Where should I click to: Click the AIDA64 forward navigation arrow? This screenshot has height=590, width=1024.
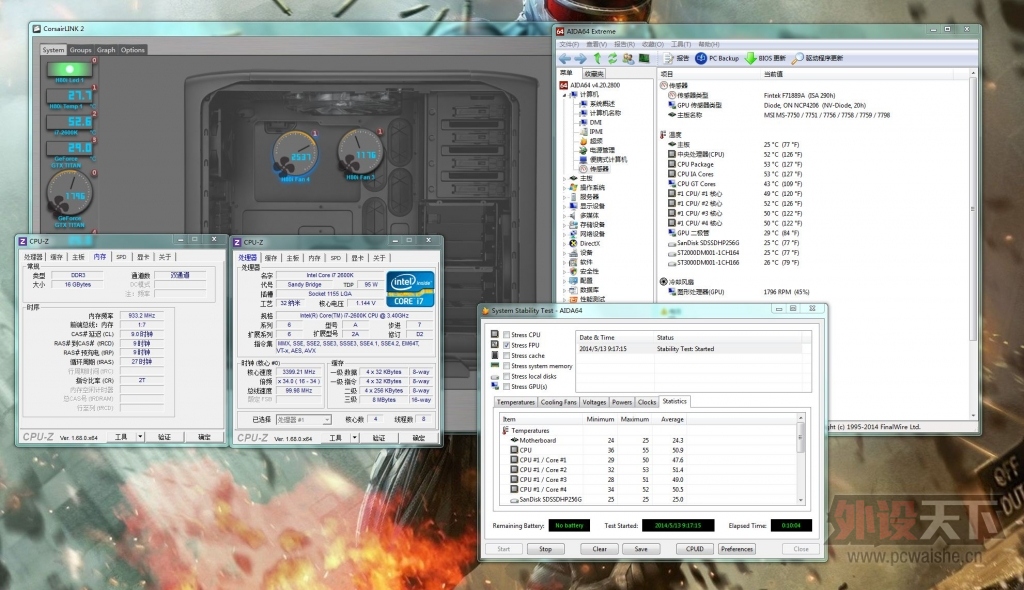[x=580, y=59]
